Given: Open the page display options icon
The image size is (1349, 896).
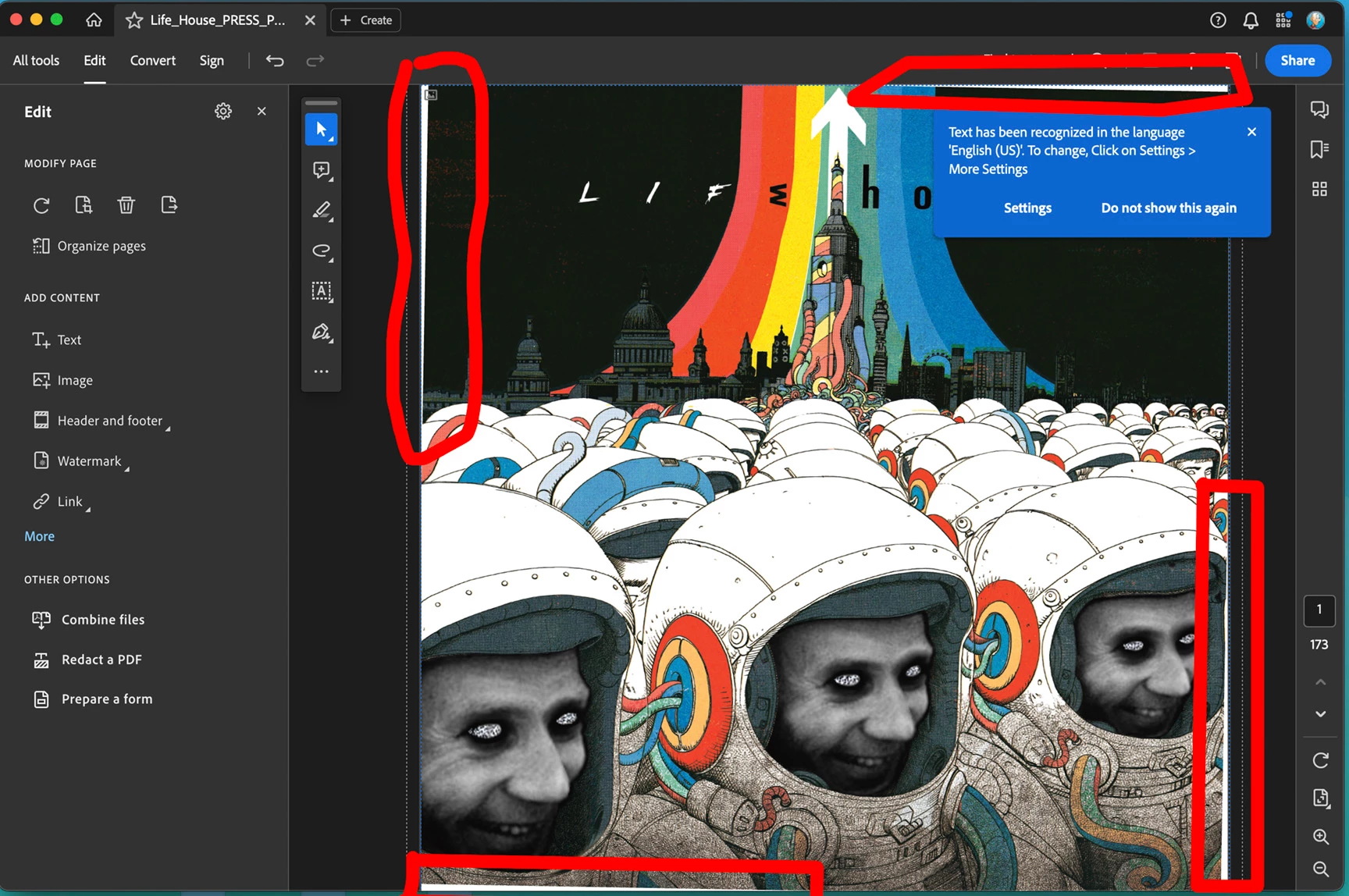Looking at the screenshot, I should click(1320, 798).
